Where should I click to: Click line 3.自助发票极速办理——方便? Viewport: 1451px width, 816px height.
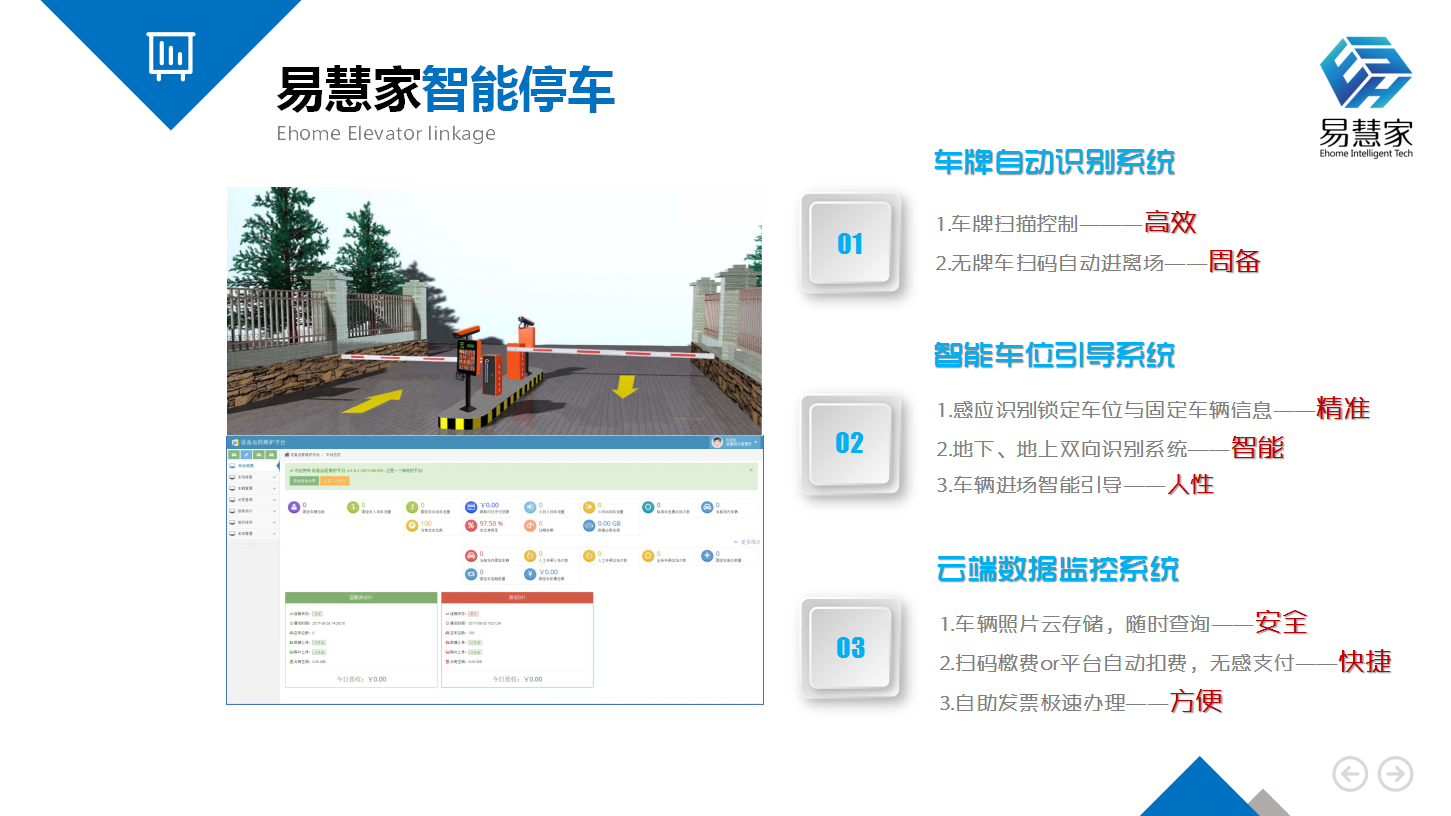1081,702
